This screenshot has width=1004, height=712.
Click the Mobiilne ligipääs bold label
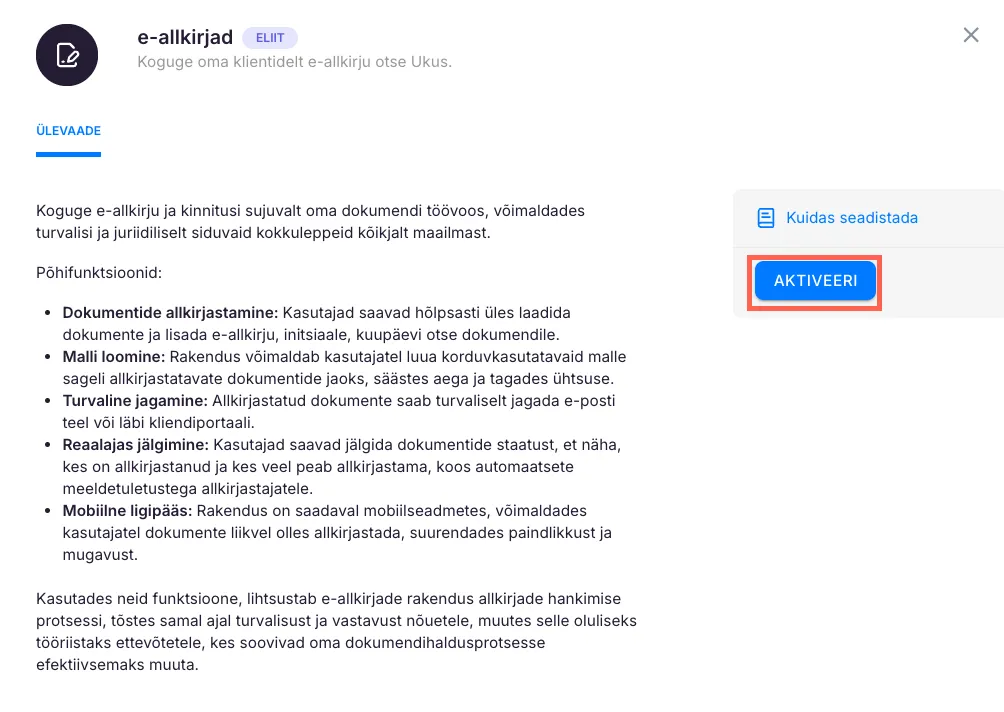(x=127, y=511)
